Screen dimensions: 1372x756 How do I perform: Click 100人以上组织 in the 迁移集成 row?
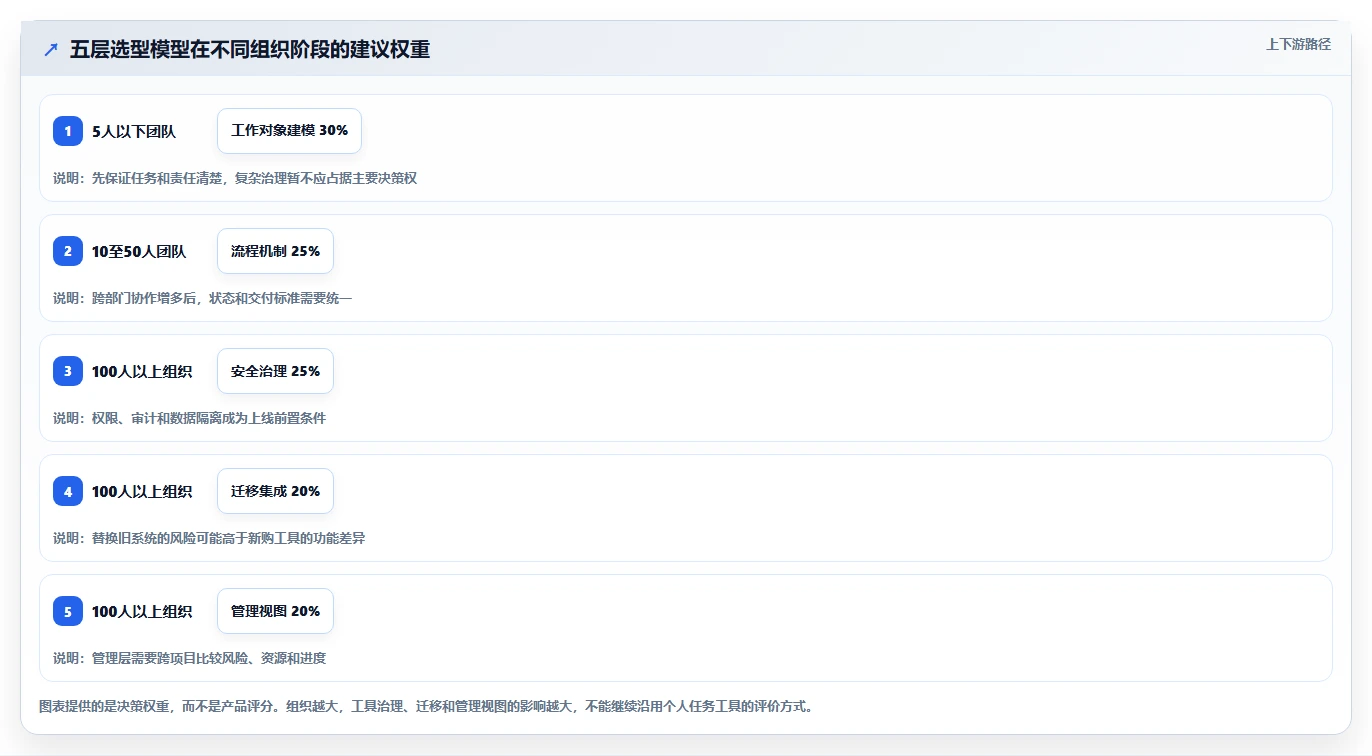pyautogui.click(x=142, y=491)
